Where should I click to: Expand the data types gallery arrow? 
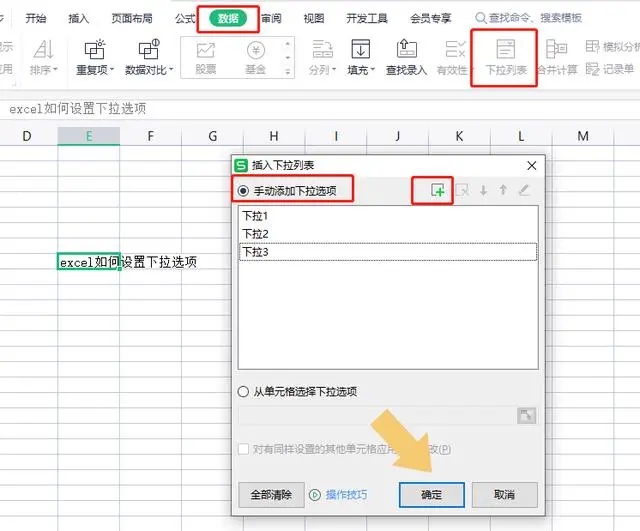coord(288,72)
